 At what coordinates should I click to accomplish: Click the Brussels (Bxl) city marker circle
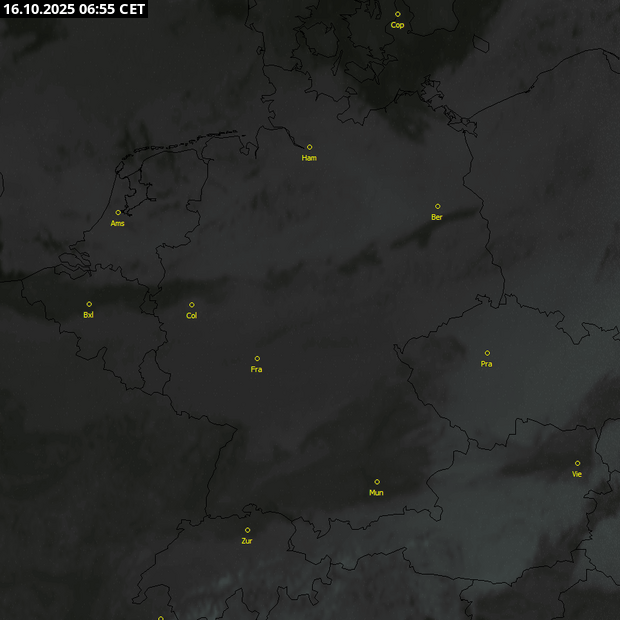pyautogui.click(x=89, y=304)
